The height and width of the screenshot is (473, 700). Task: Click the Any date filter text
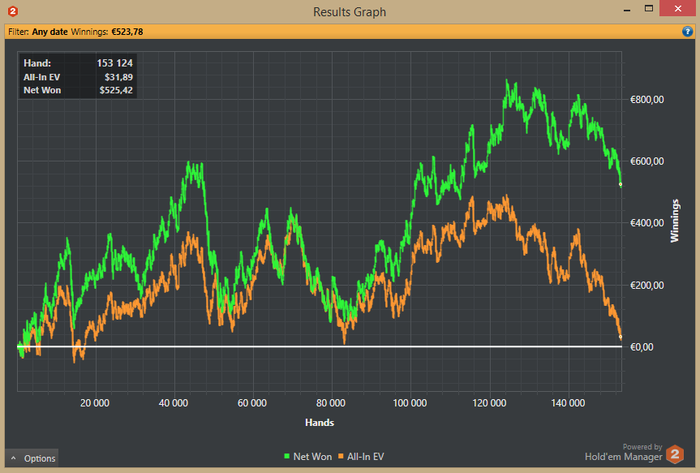click(50, 32)
